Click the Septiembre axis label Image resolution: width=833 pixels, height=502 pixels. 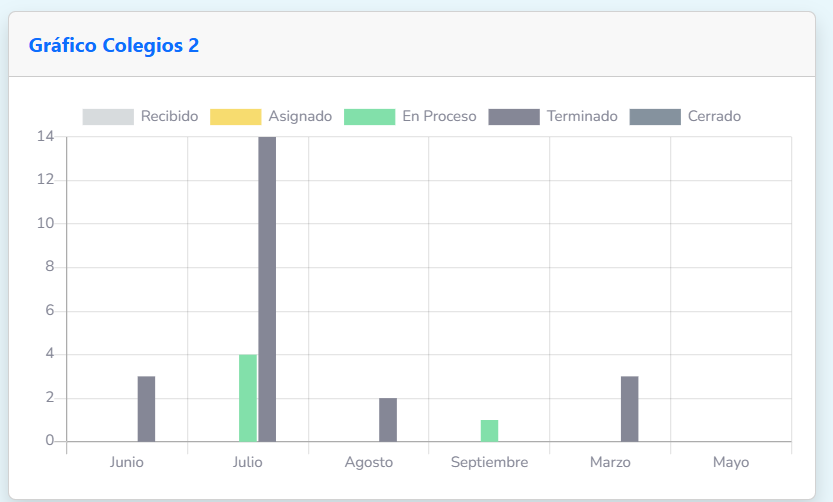click(489, 463)
